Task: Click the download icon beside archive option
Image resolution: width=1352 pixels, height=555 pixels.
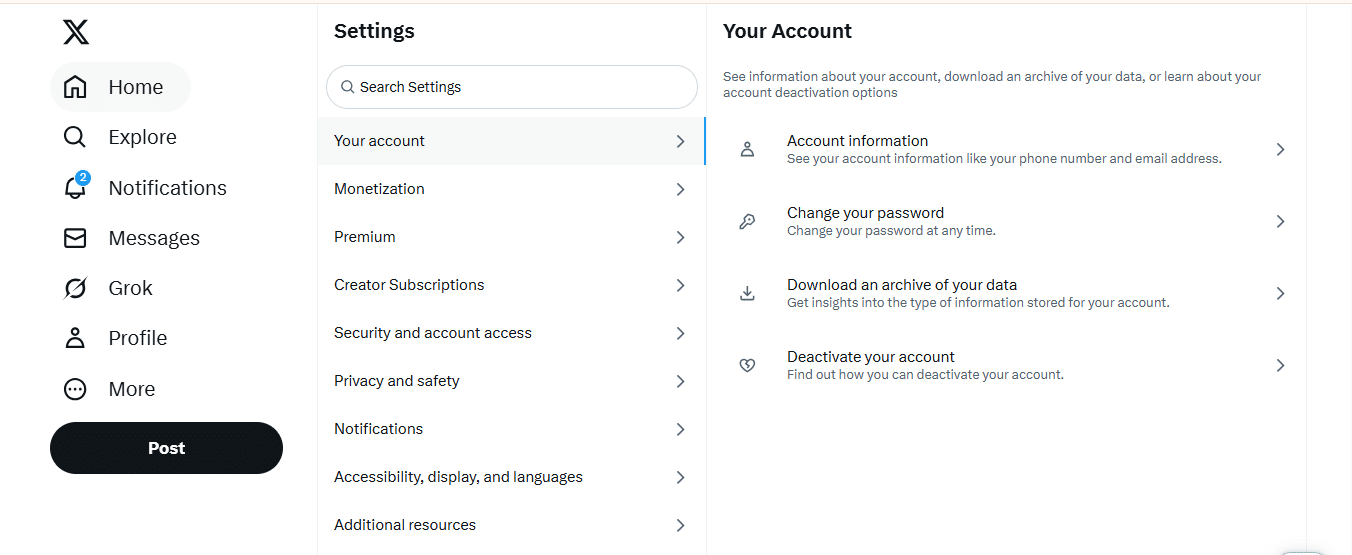Action: pyautogui.click(x=747, y=294)
